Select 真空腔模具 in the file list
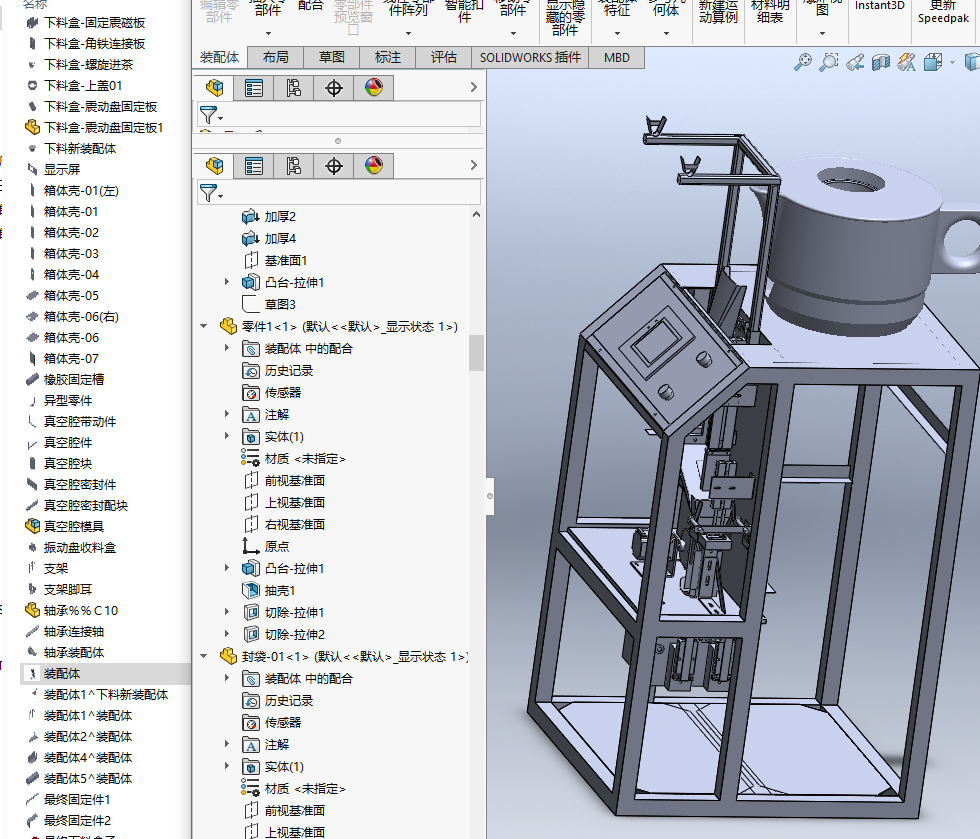Image resolution: width=980 pixels, height=839 pixels. pos(73,526)
